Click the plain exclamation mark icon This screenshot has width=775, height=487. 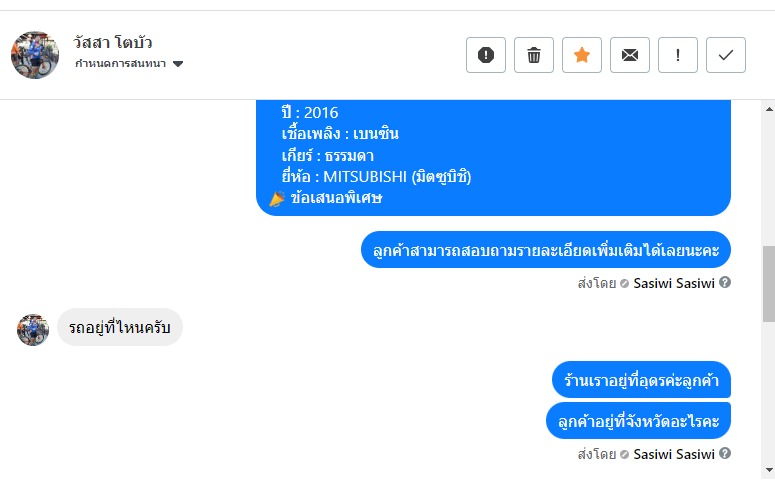click(x=678, y=55)
